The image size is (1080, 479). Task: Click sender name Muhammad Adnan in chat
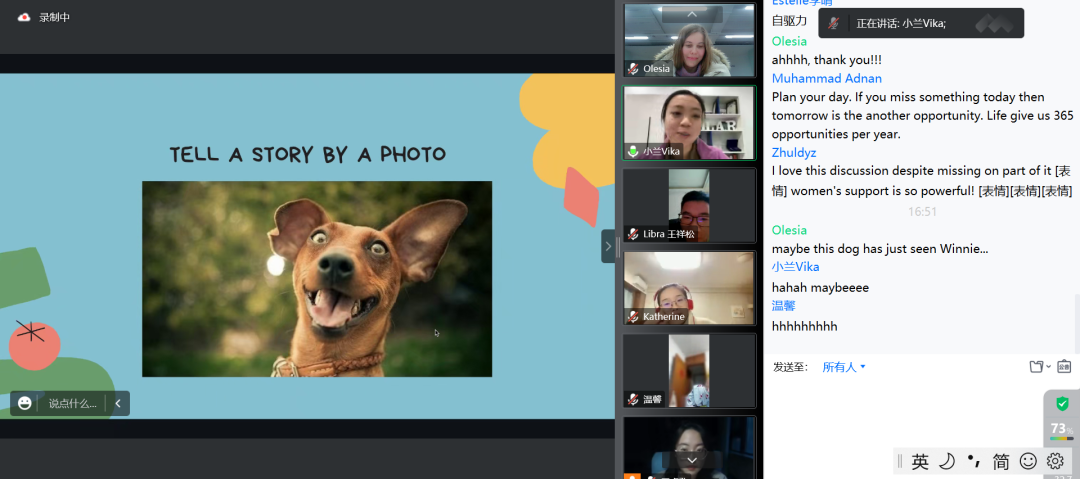coord(827,79)
